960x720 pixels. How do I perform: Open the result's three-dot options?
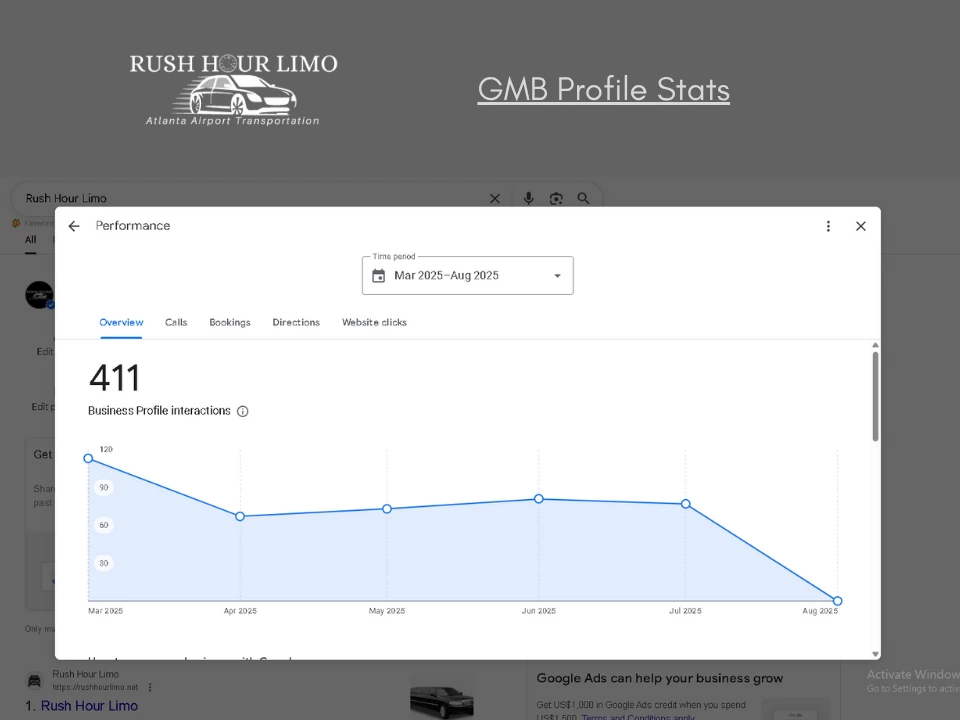click(150, 687)
